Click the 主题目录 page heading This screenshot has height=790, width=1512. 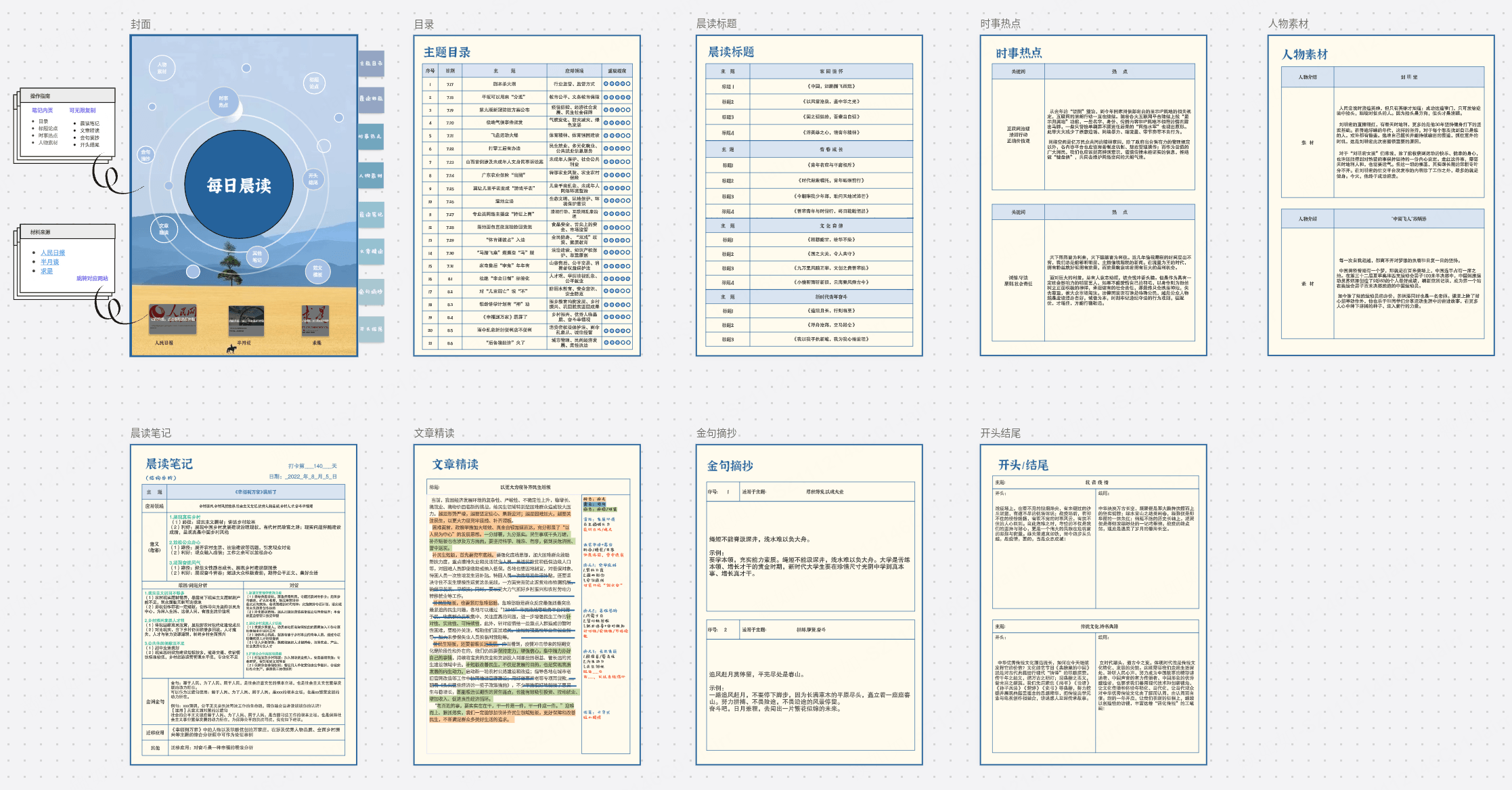(447, 52)
